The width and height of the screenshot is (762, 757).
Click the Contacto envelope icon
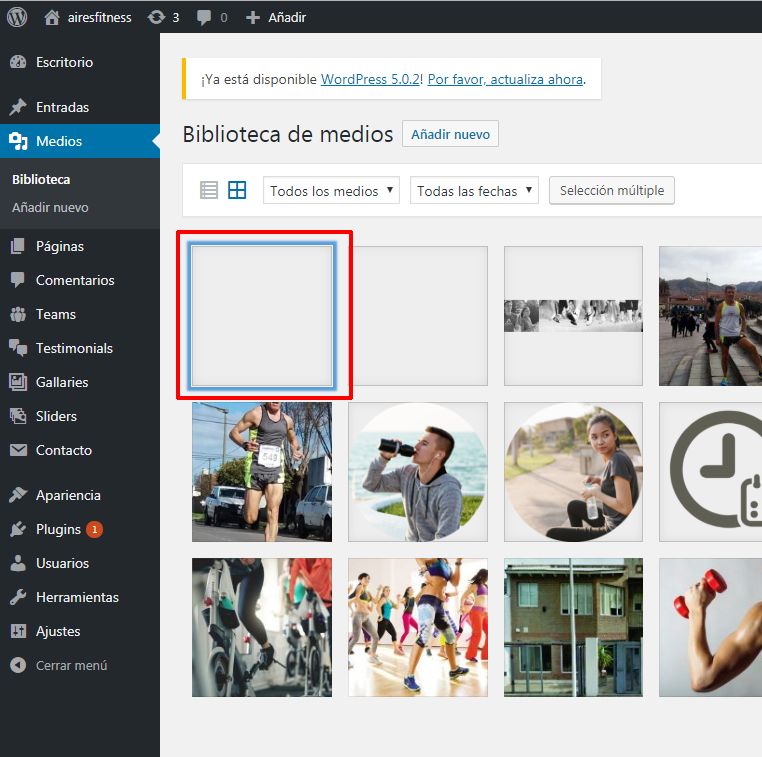tap(18, 450)
